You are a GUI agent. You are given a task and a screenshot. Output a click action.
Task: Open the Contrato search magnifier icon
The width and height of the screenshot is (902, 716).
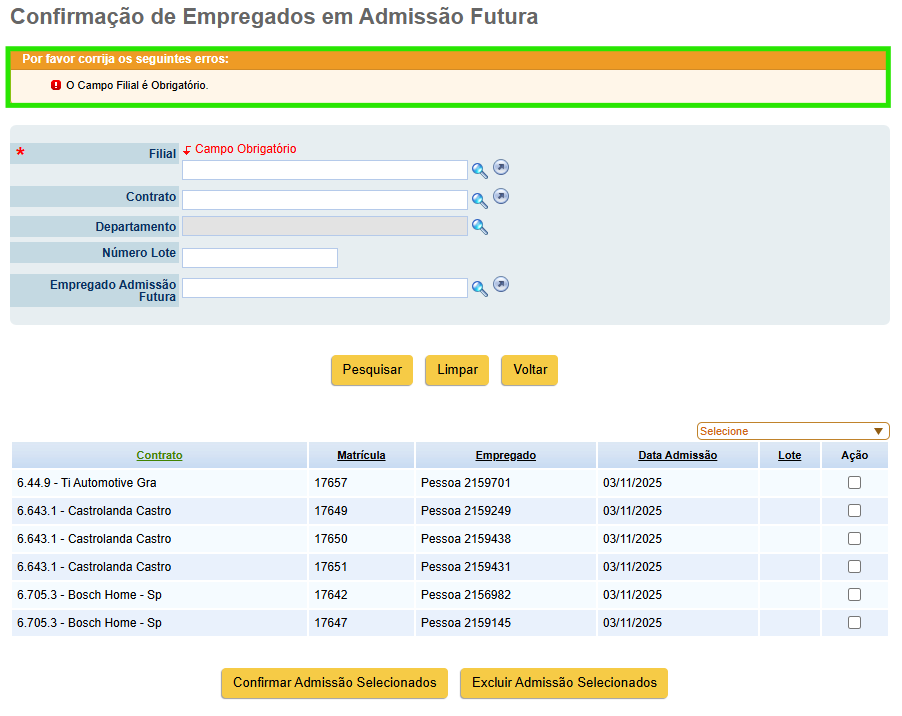pyautogui.click(x=480, y=200)
